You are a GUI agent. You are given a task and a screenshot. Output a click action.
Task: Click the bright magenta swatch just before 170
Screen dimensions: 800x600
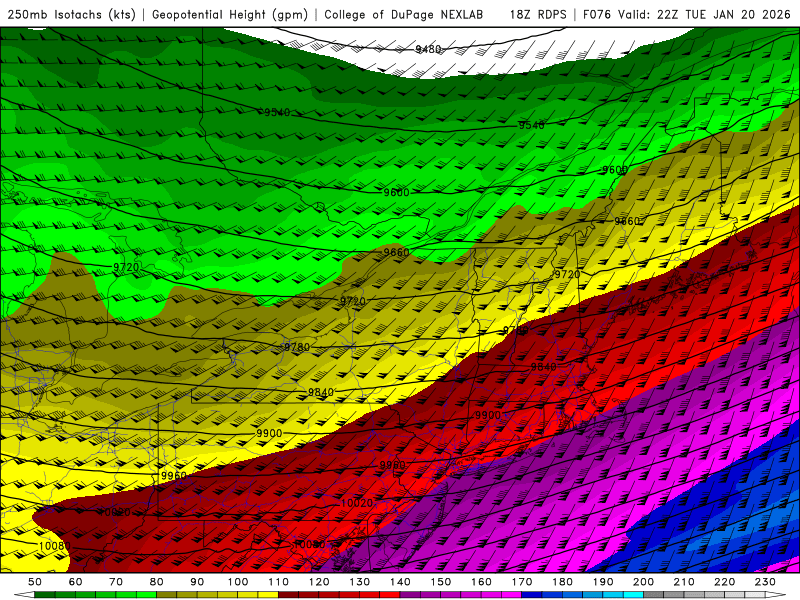point(511,594)
